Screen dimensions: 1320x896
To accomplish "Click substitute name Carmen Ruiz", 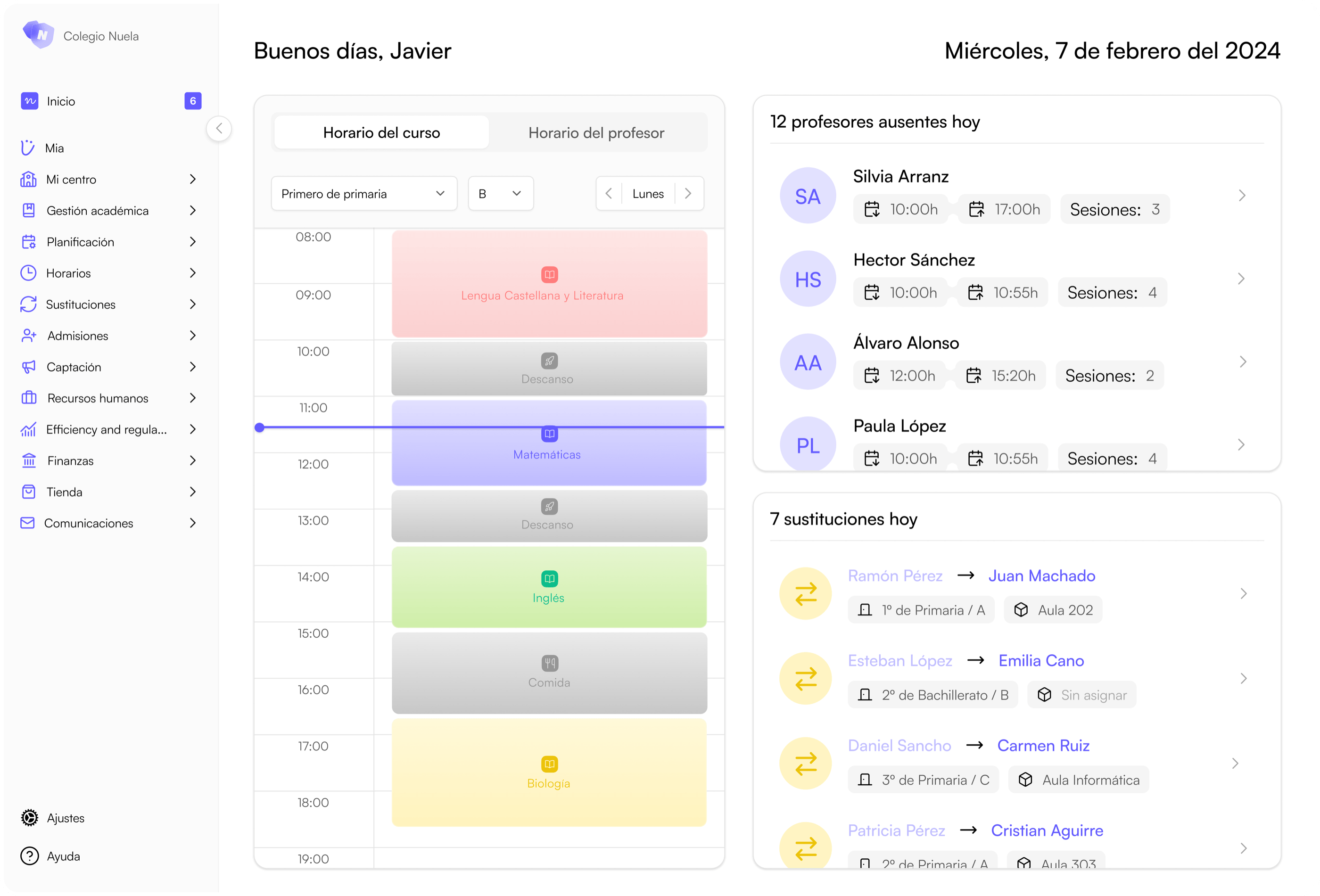I will (1043, 746).
